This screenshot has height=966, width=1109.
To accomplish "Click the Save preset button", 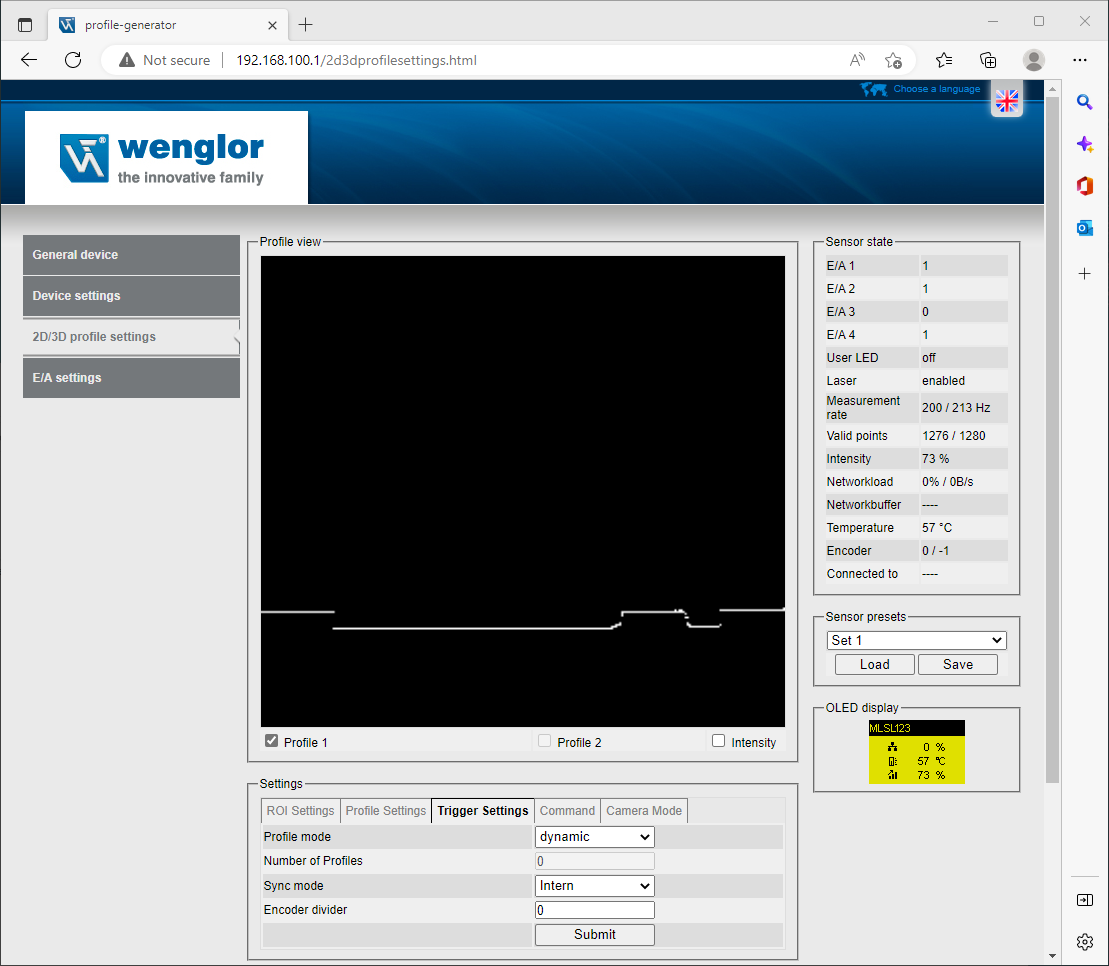I will click(x=957, y=665).
